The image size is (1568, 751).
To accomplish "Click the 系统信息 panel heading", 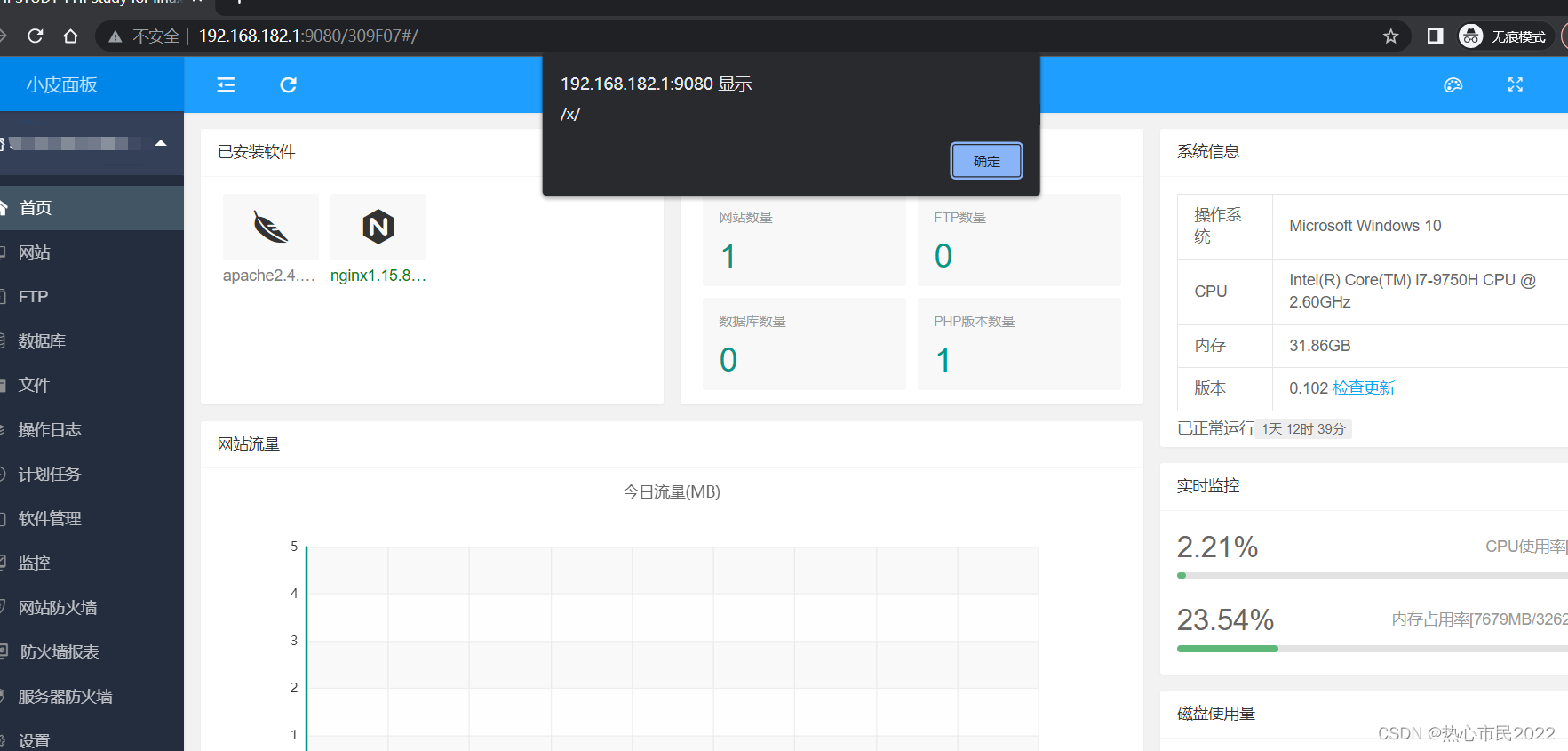I will [x=1208, y=152].
